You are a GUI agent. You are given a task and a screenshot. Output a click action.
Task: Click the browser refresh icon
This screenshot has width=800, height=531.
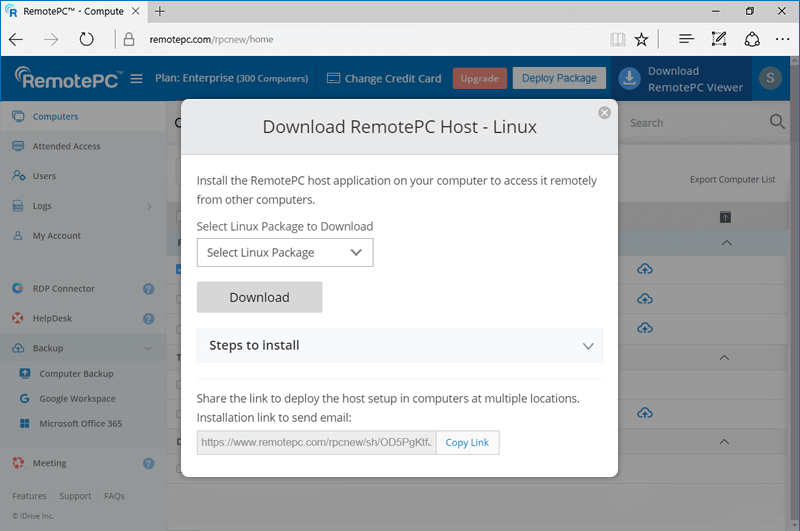(86, 39)
